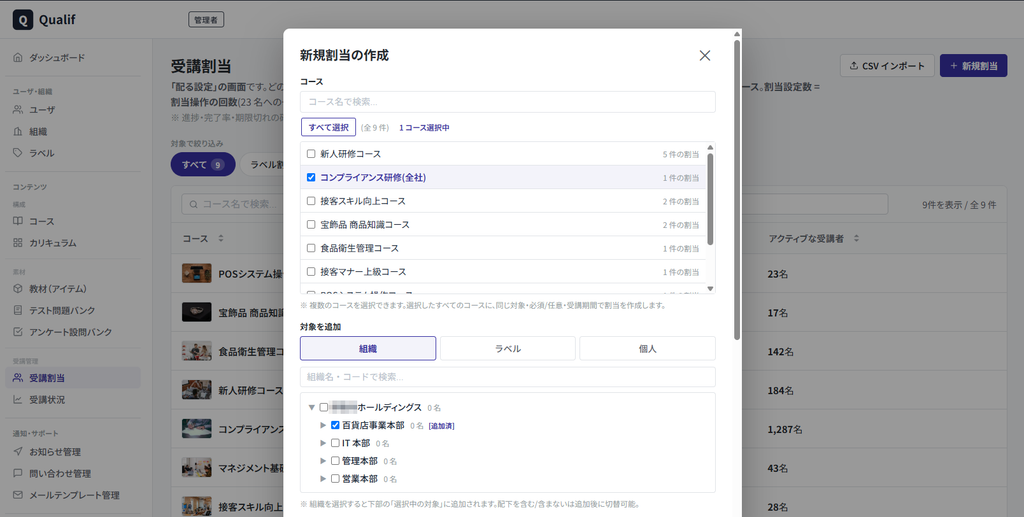Click the お知らせ管理 send icon
1024x517 pixels.
coord(18,452)
